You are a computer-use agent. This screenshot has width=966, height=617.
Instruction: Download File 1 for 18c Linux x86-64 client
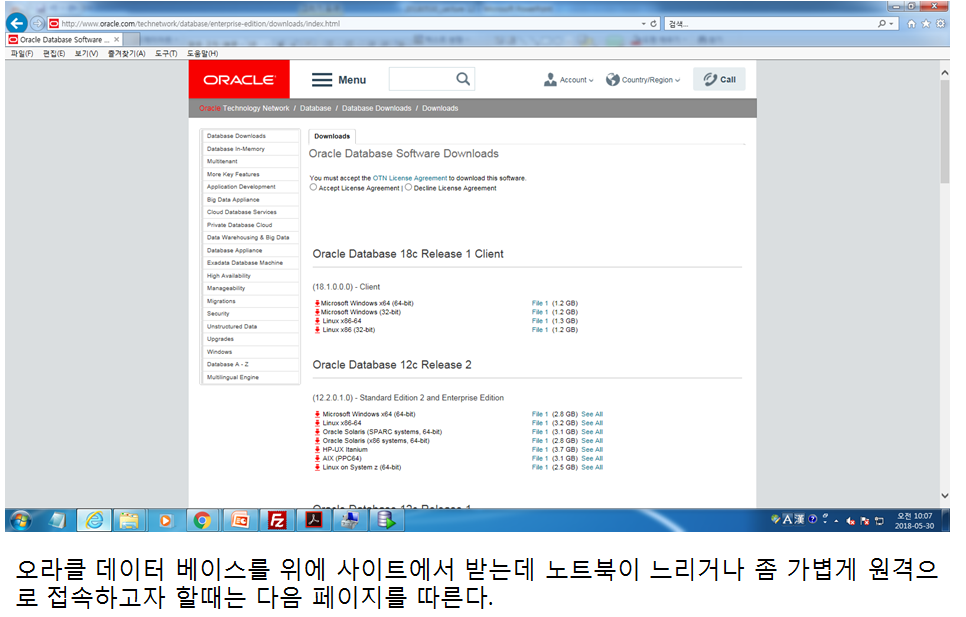click(540, 321)
